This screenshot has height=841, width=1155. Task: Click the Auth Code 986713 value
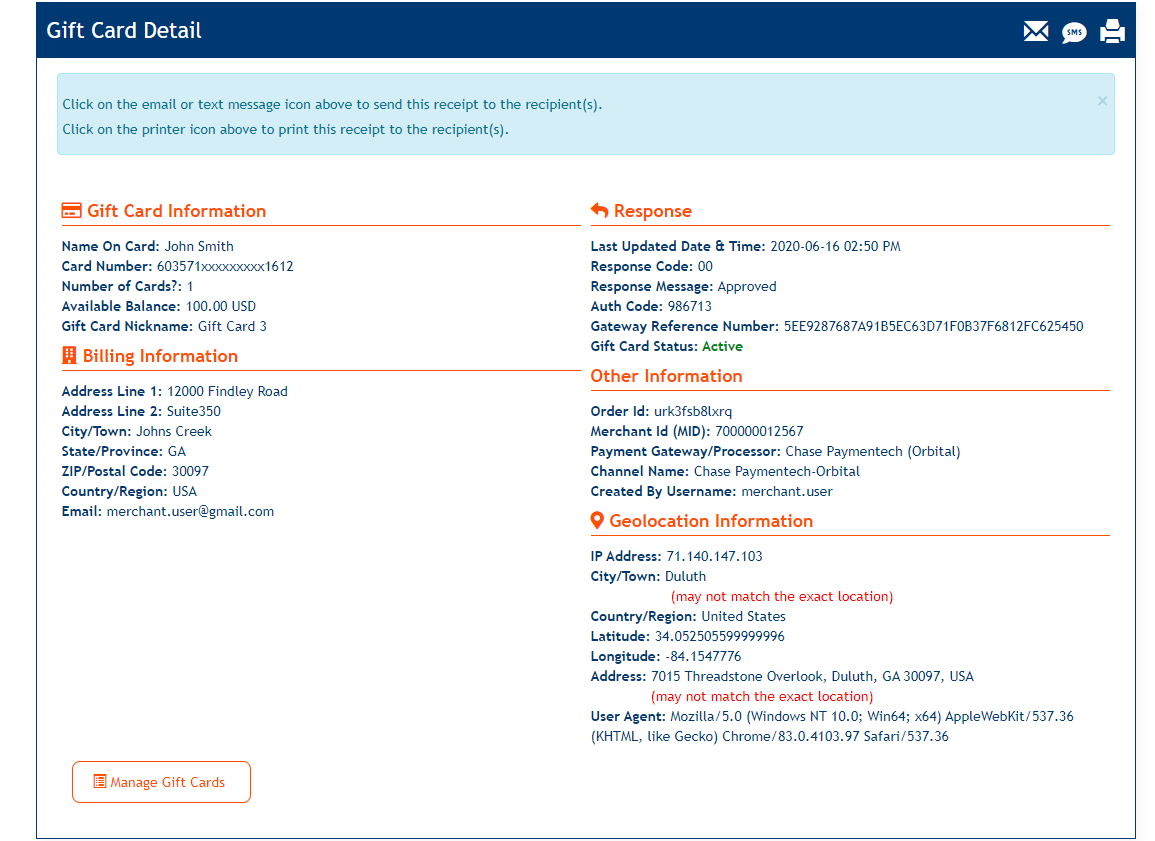[689, 306]
